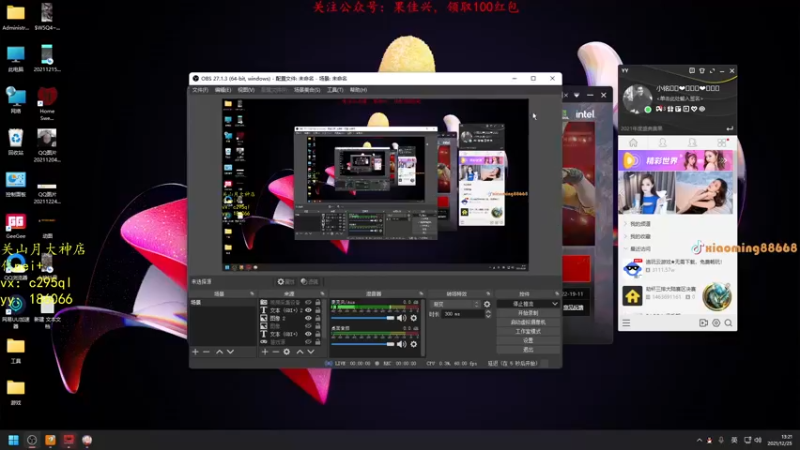Open the scene transition properties gear
The width and height of the screenshot is (800, 450).
487,304
